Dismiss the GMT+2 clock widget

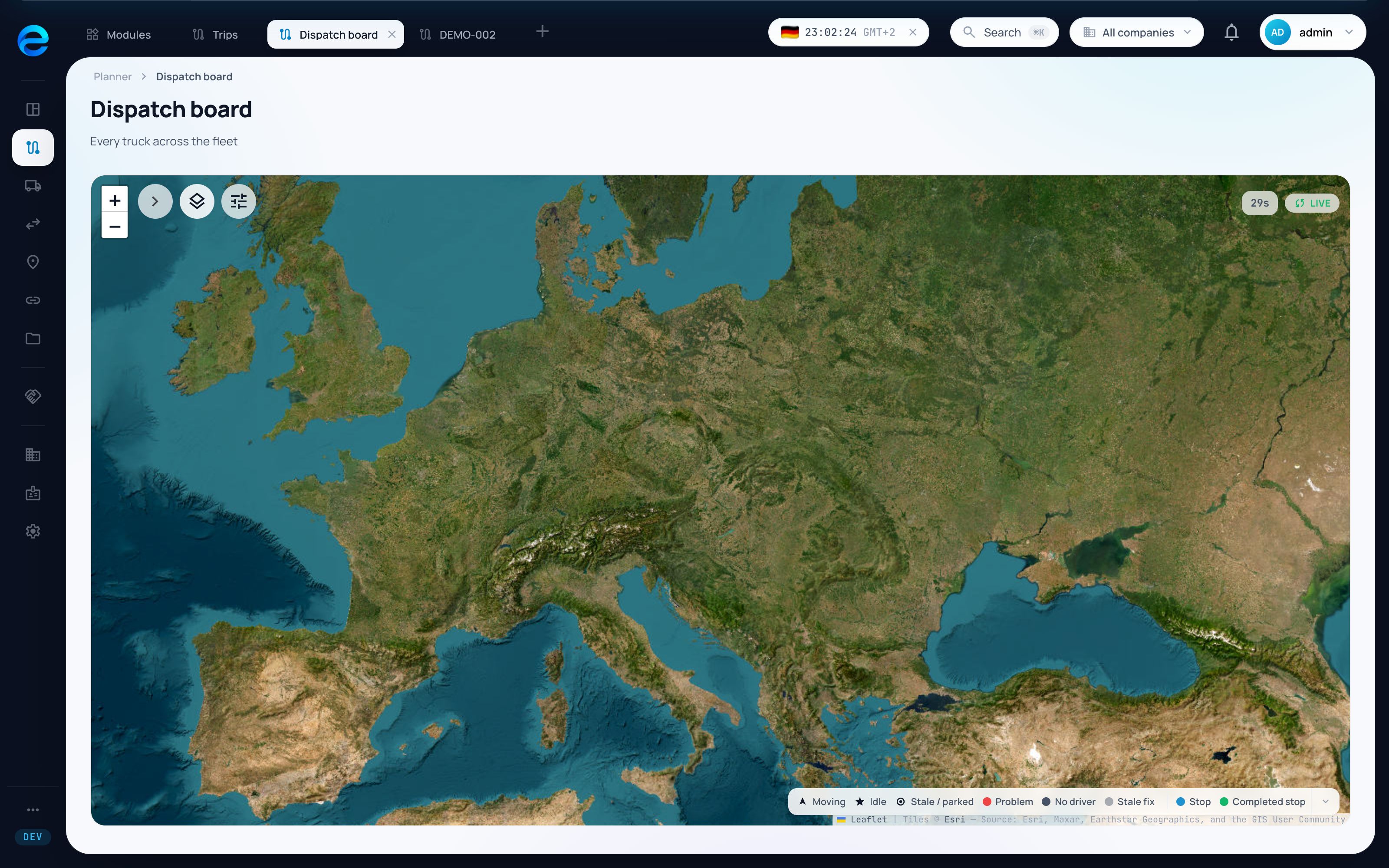click(912, 32)
